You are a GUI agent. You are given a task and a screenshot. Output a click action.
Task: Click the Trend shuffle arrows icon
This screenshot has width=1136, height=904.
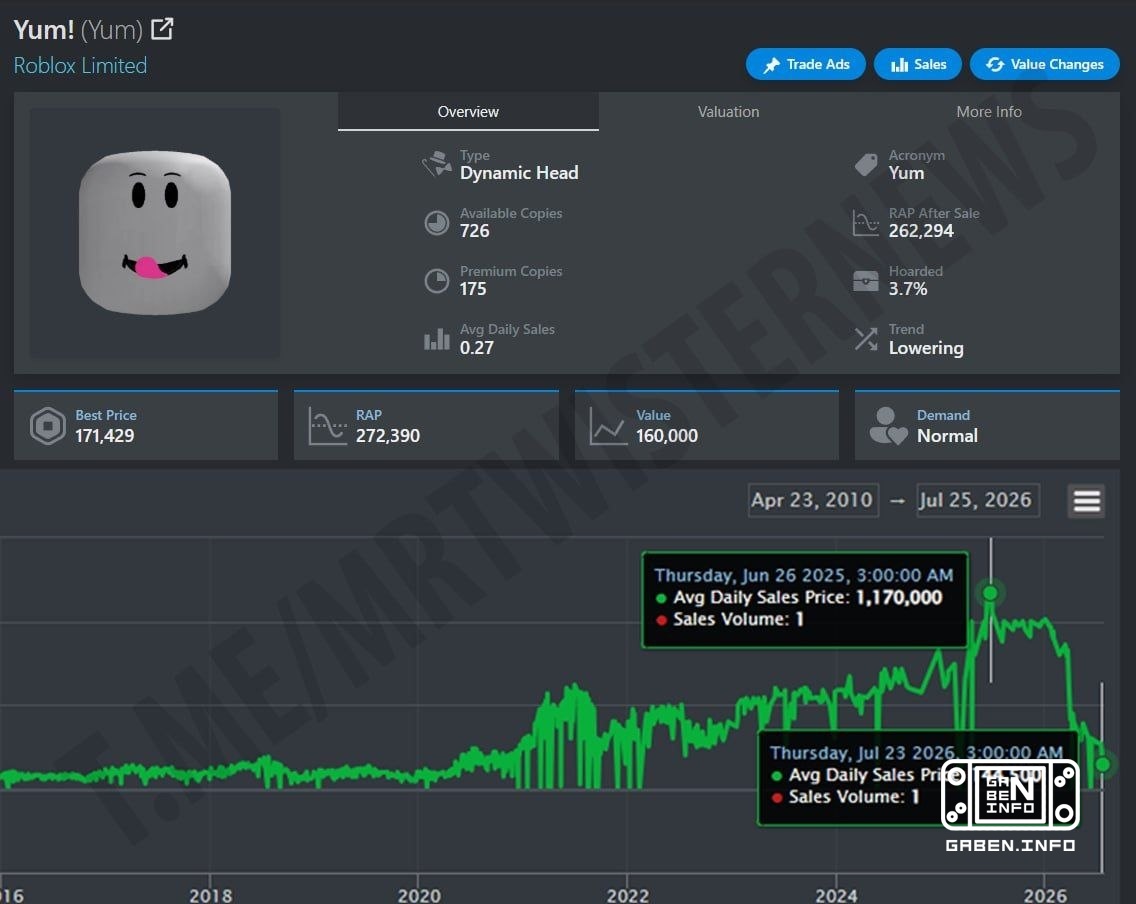click(x=866, y=338)
